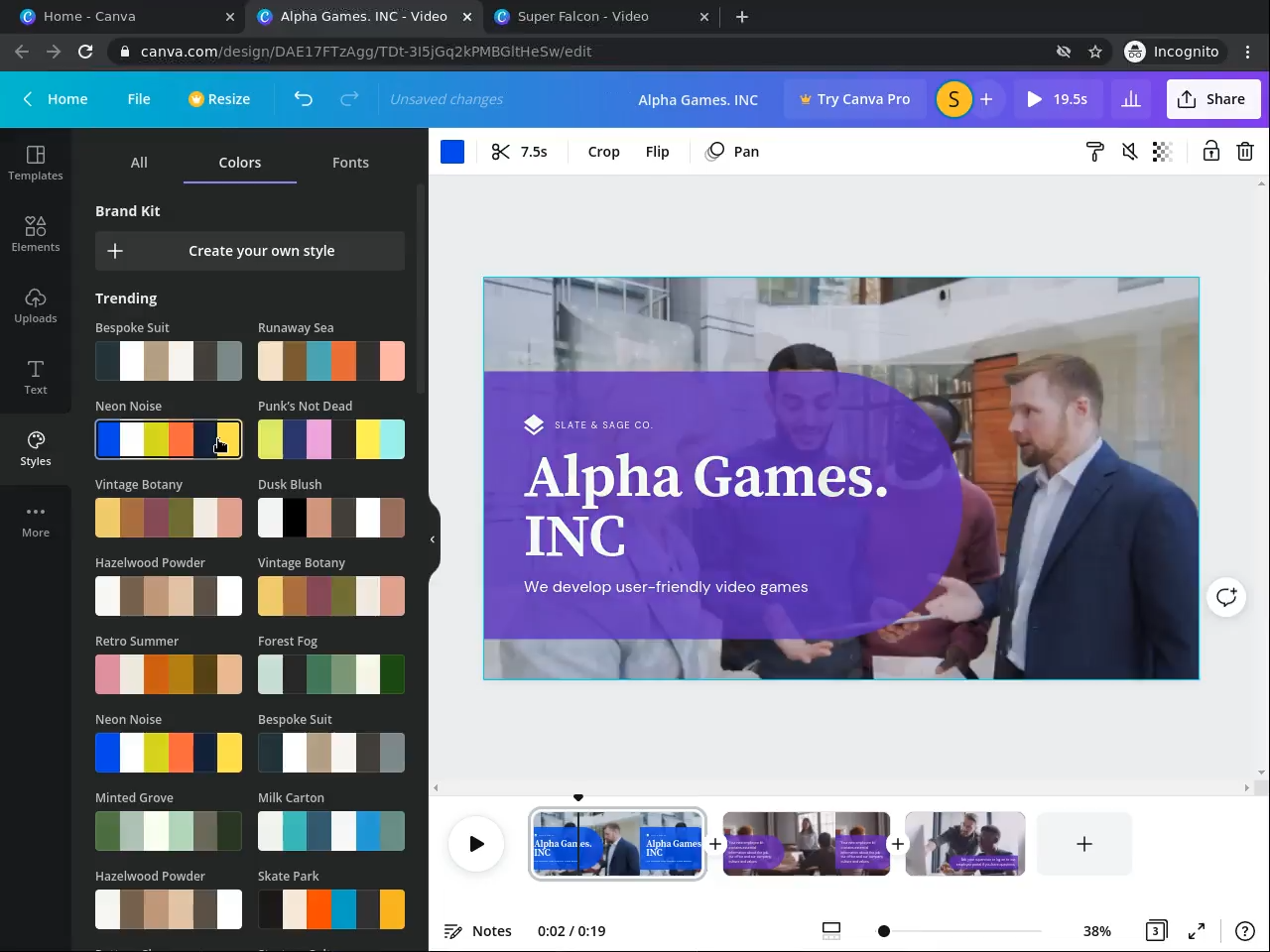Switch to the Fonts tab
The image size is (1270, 952).
coord(350,163)
